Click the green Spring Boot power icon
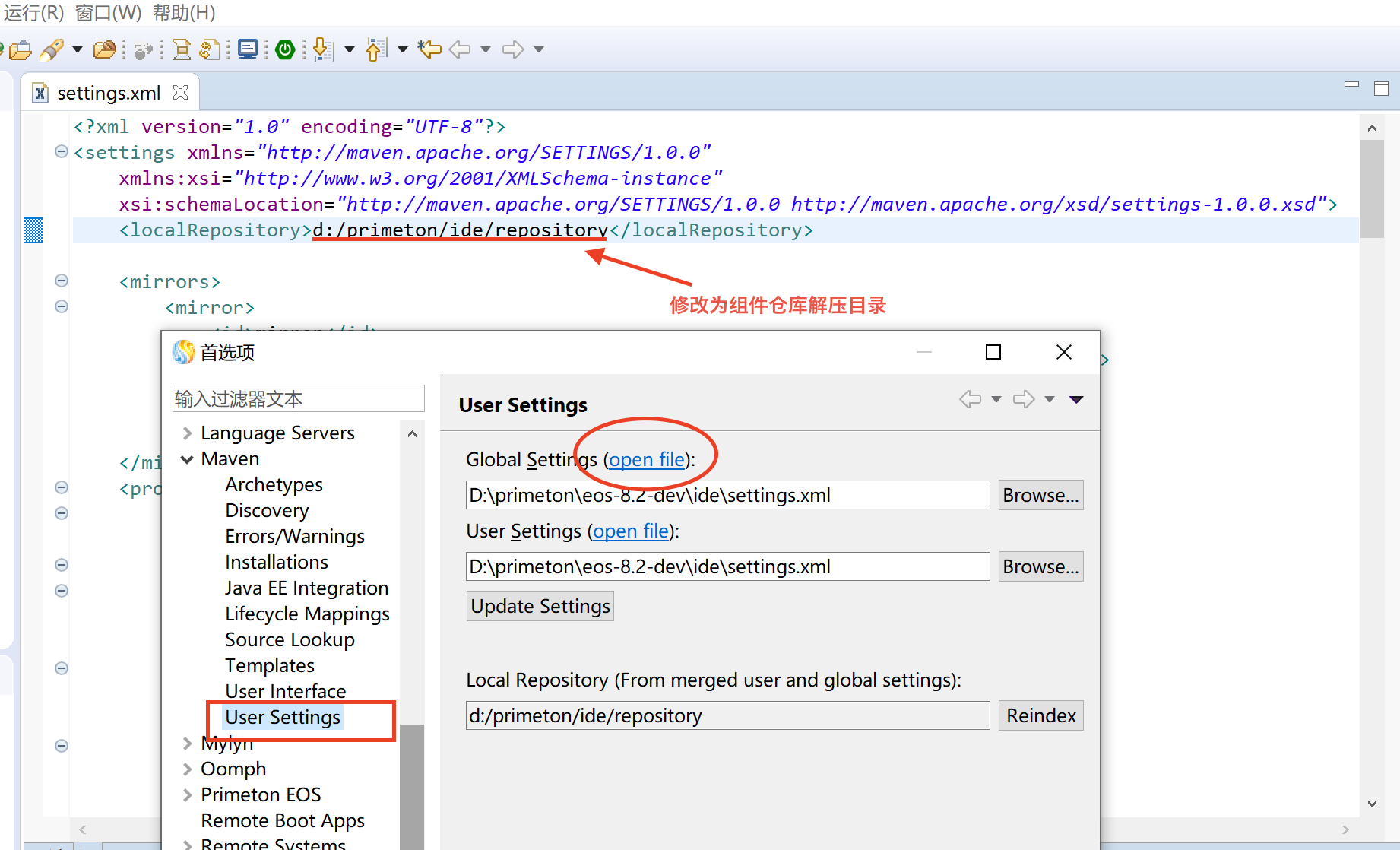The image size is (1400, 850). tap(285, 50)
